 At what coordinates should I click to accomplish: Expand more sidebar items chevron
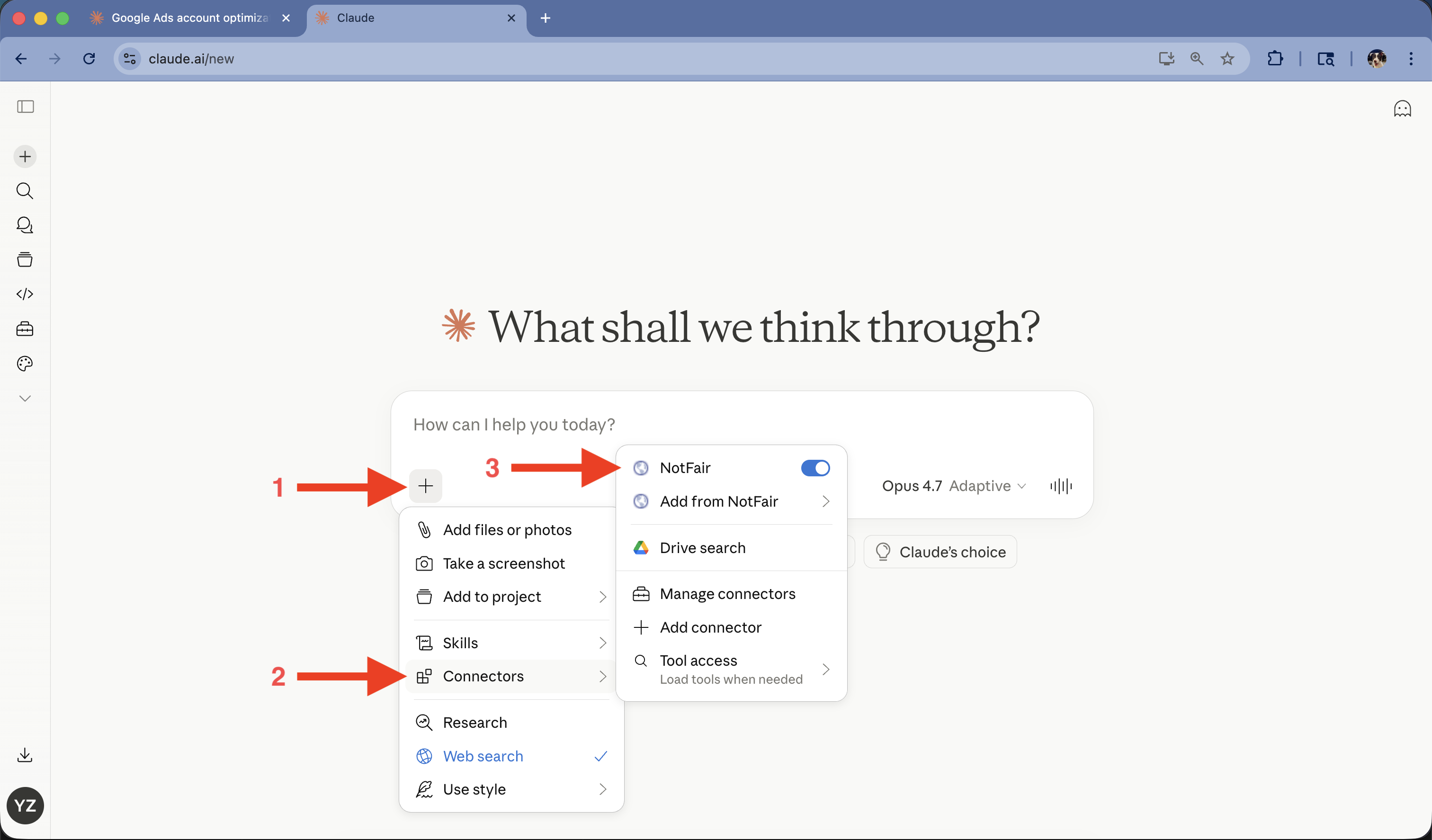25,398
